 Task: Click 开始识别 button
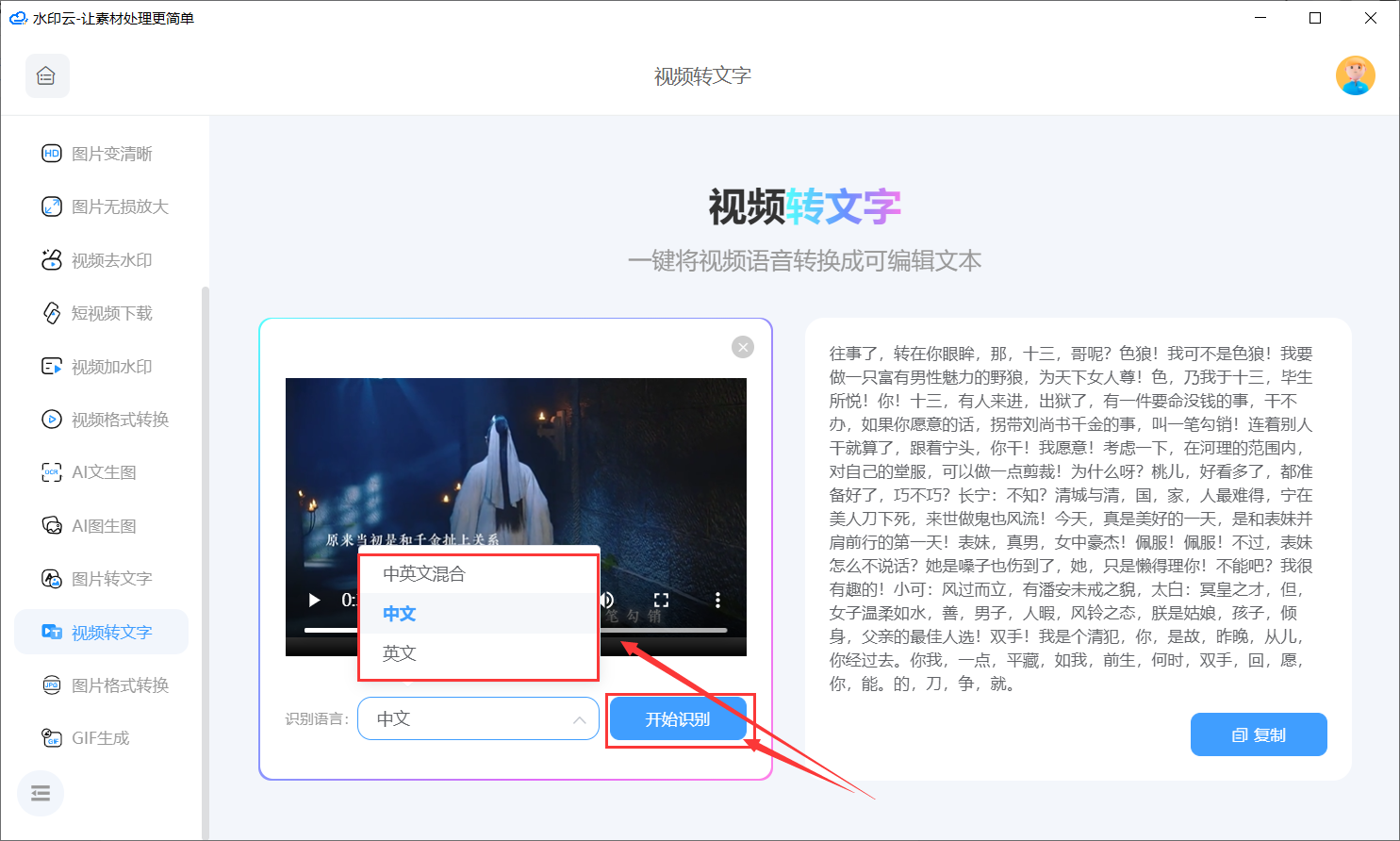tap(678, 719)
